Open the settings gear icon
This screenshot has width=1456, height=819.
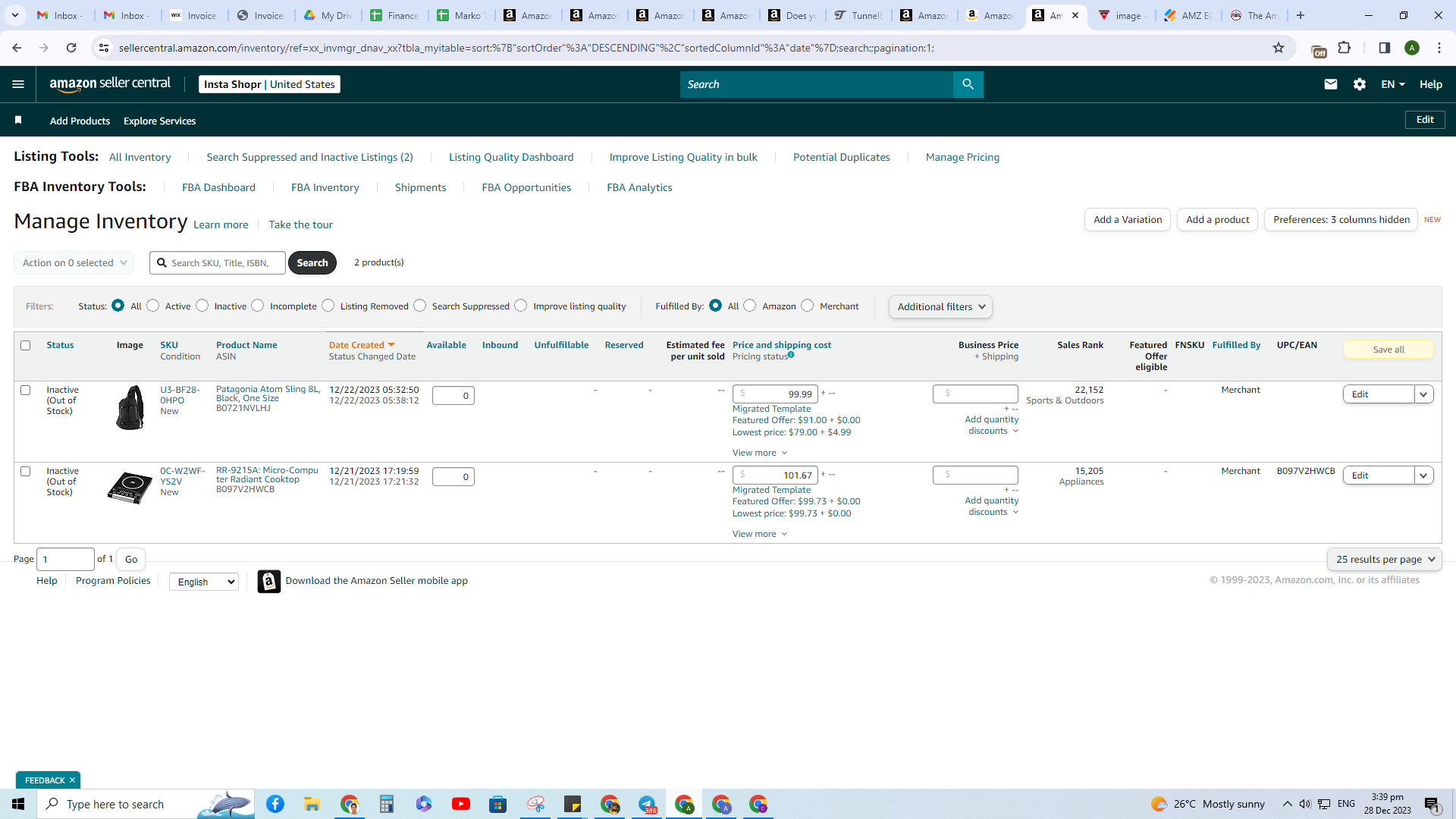(1360, 84)
